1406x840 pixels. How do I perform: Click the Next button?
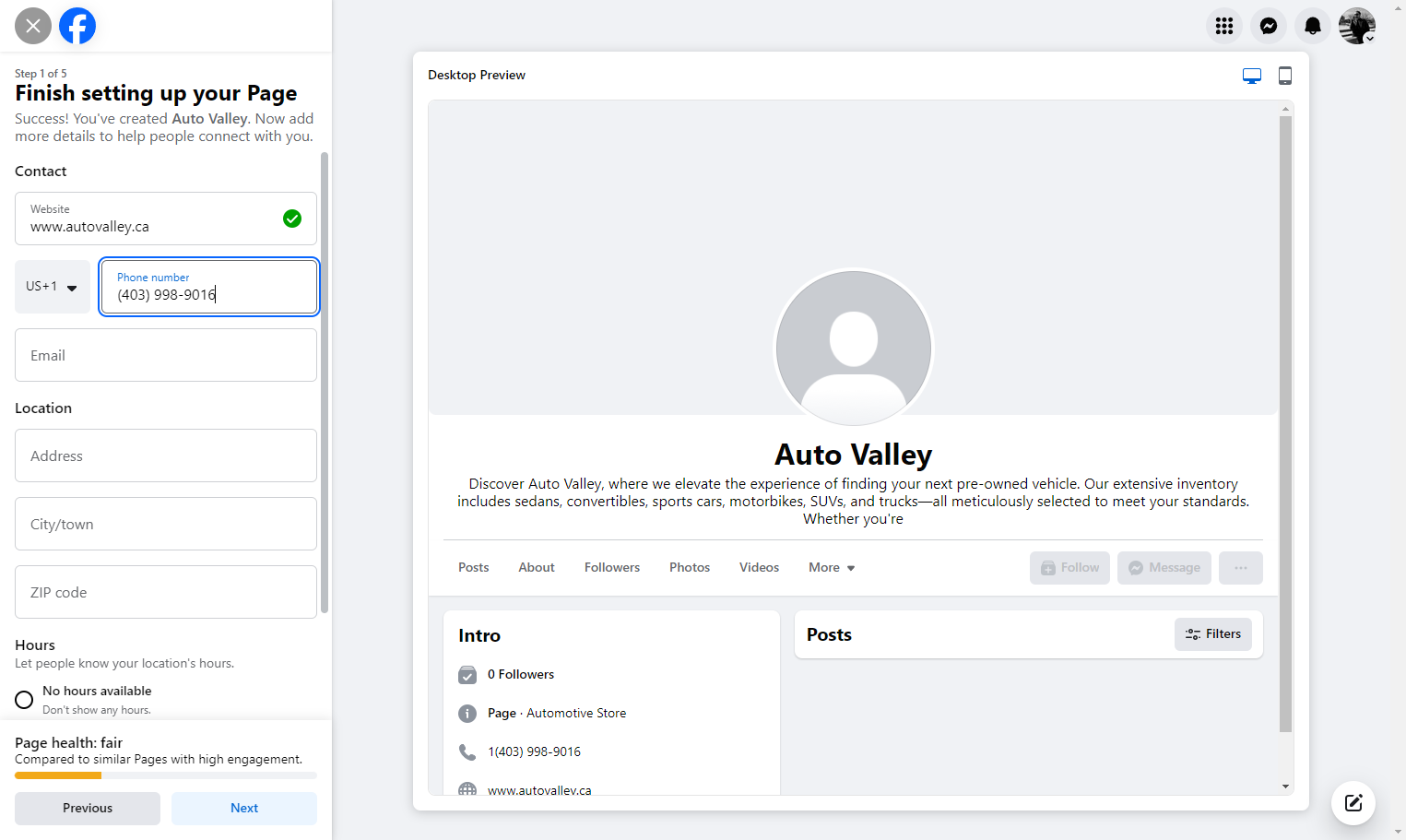[244, 809]
